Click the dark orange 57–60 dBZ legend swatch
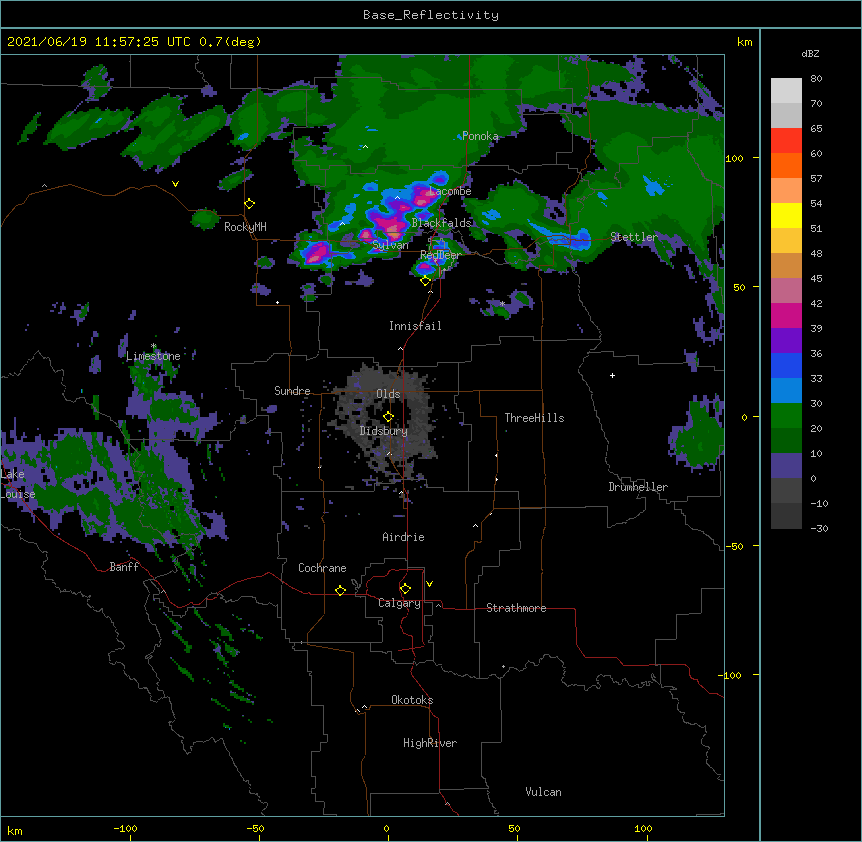 tap(786, 165)
